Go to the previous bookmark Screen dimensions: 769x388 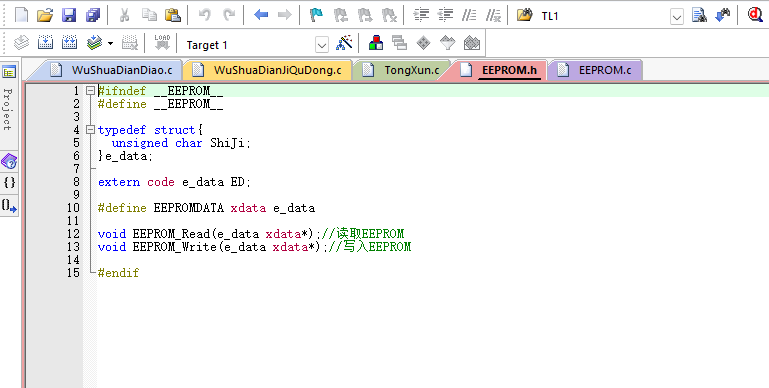[340, 15]
